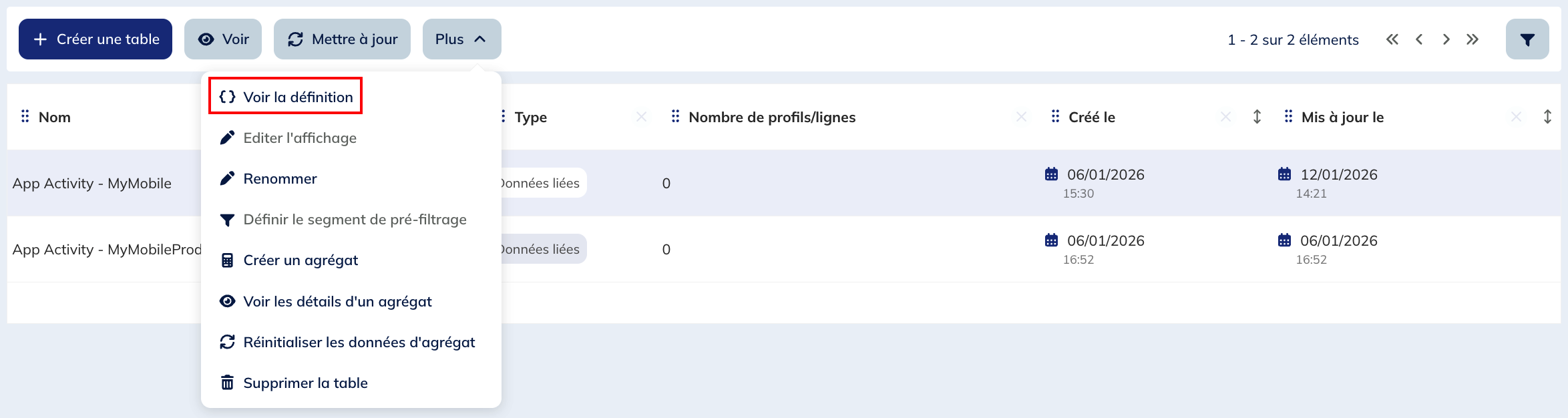This screenshot has height=418, width=1568.
Task: Click the trash icon next to Supprimer la table
Action: [x=228, y=382]
